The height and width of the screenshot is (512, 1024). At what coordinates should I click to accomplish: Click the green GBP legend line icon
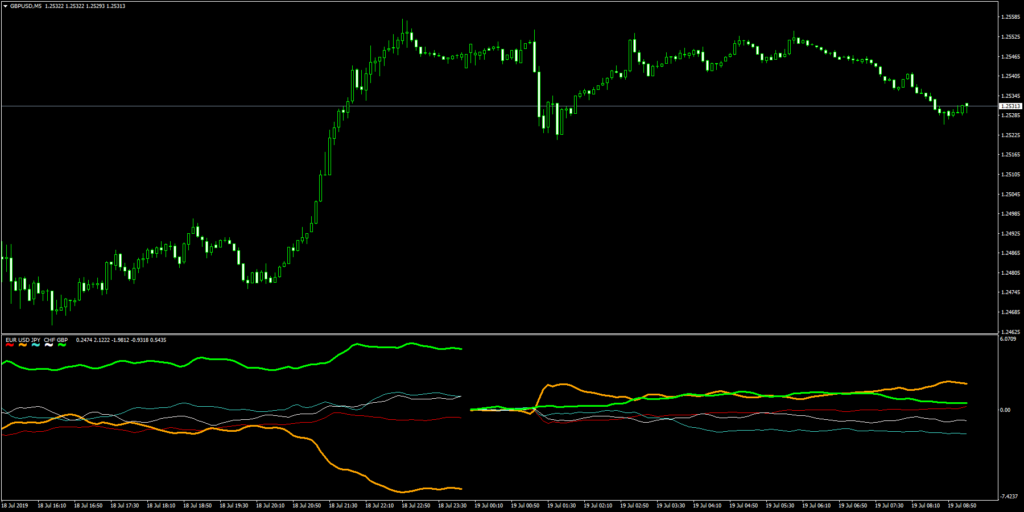[x=62, y=345]
